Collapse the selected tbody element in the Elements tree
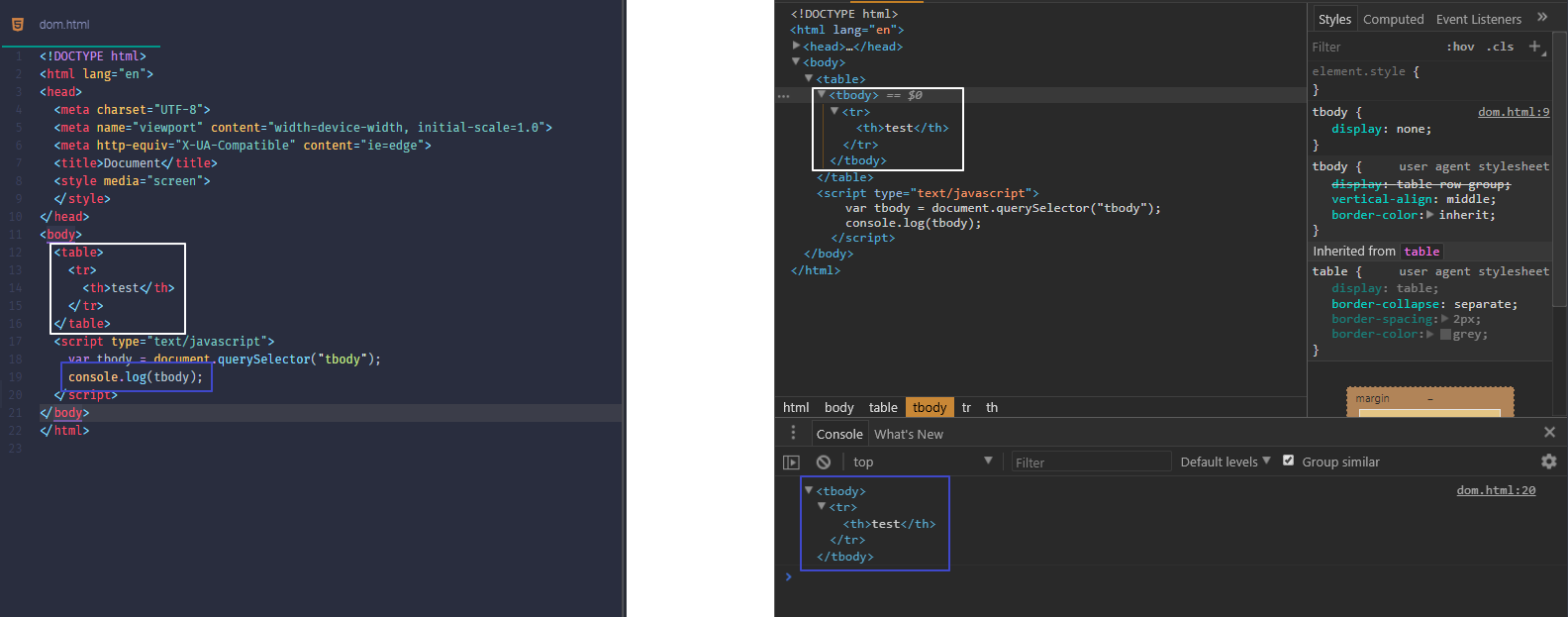This screenshot has height=617, width=1568. tap(822, 94)
